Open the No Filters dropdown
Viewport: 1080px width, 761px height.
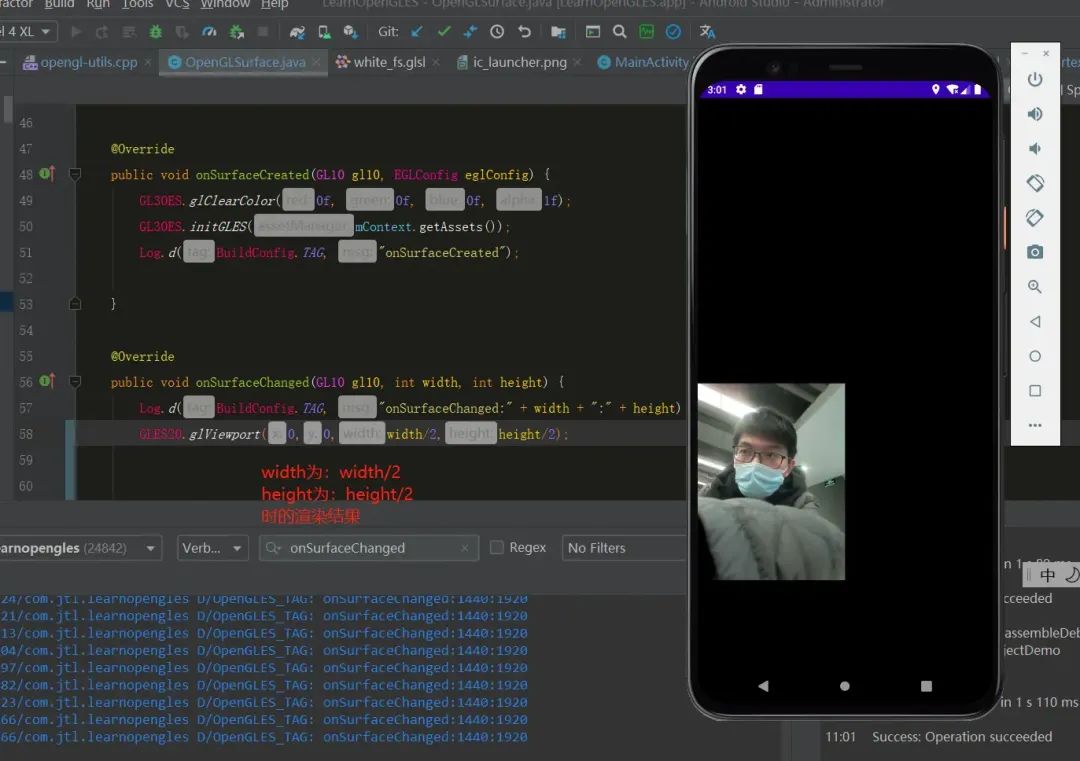point(624,548)
